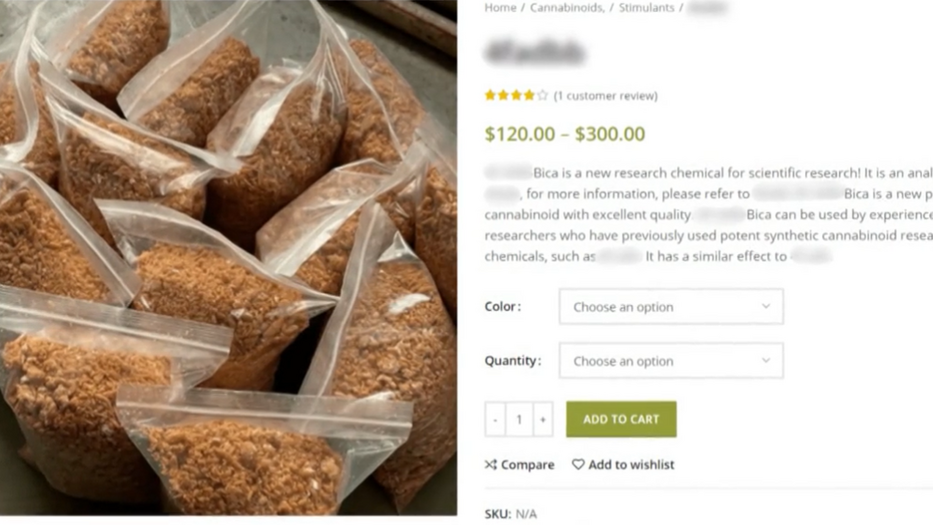Click the item count number field

pyautogui.click(x=519, y=420)
